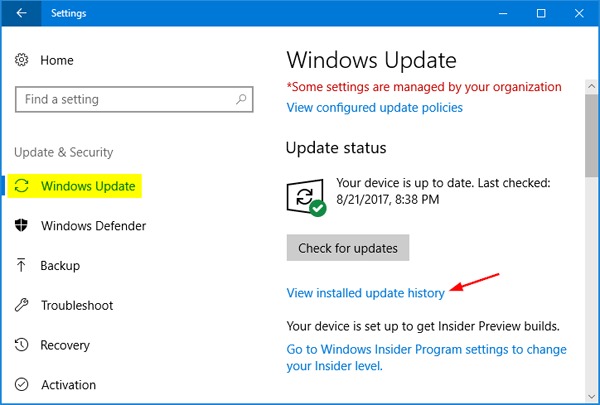Click the back arrow in the title bar
600x405 pixels.
coord(22,14)
